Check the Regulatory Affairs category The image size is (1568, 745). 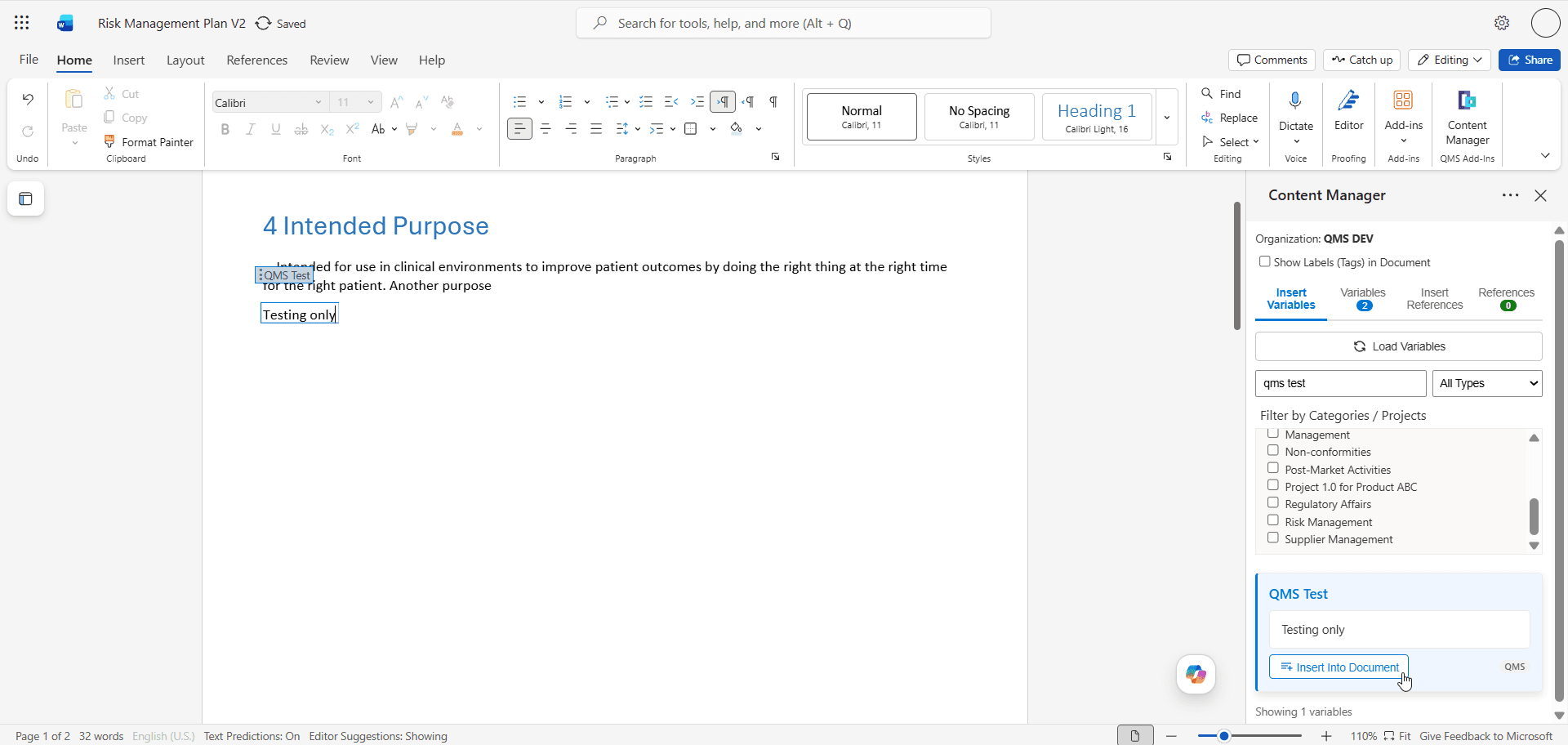coord(1272,502)
